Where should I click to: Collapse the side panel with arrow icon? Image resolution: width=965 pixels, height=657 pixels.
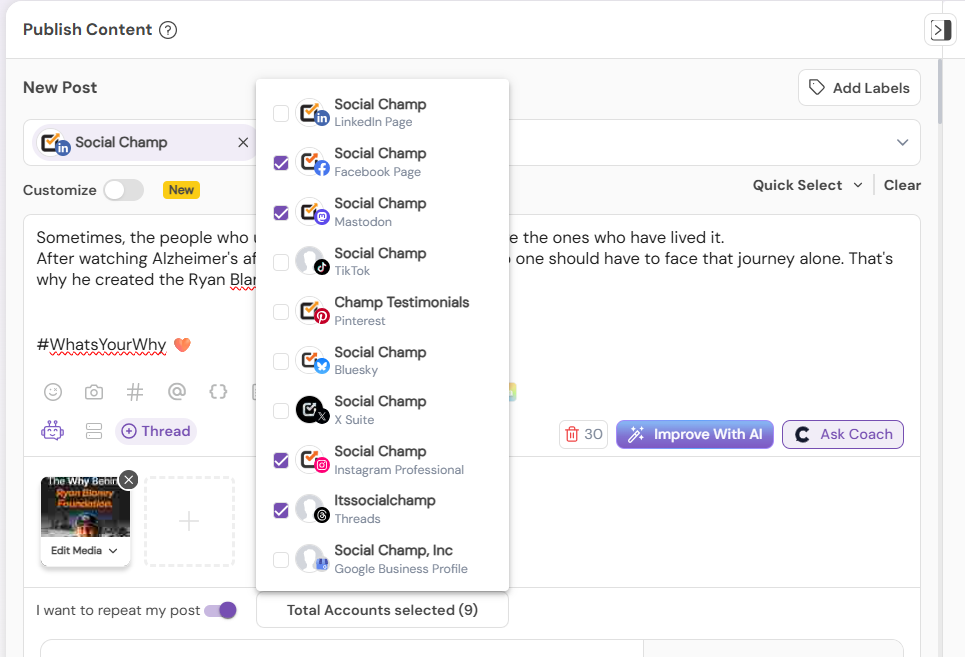pos(940,30)
